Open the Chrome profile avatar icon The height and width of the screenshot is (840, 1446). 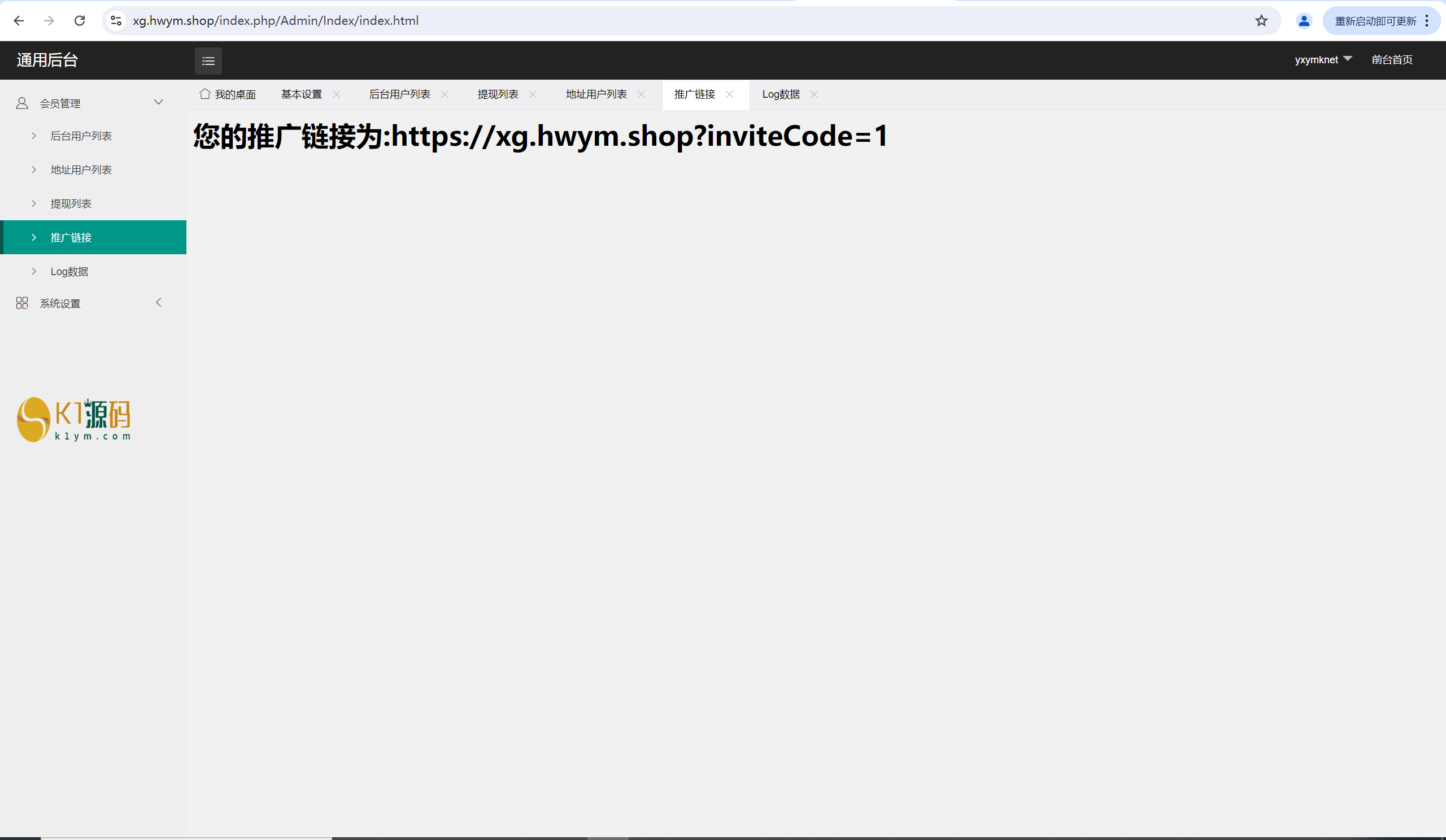[x=1303, y=21]
